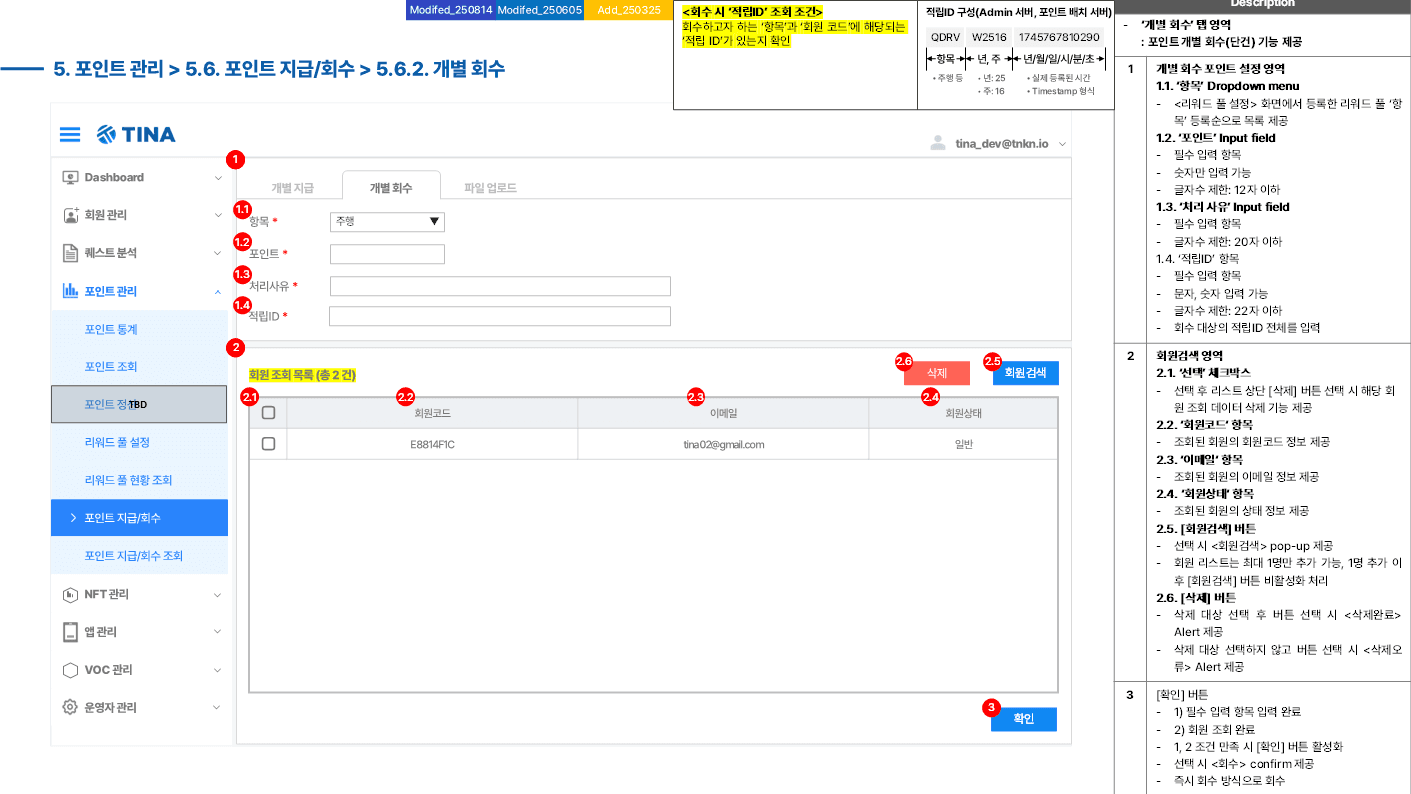Click the red 삭제 button
The image size is (1411, 794).
(937, 373)
